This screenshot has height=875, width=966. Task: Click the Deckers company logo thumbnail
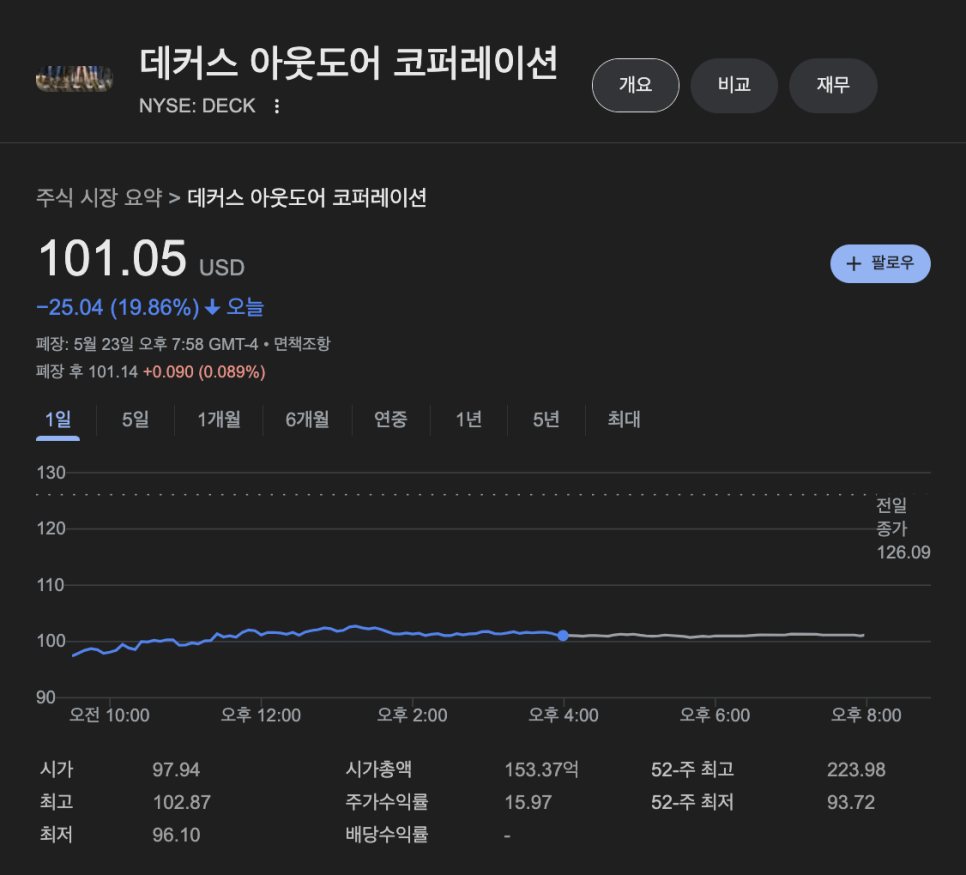75,79
